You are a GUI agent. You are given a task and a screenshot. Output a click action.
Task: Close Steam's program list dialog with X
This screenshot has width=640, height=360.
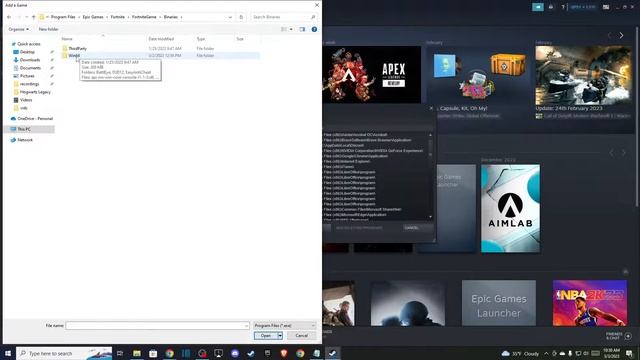(x=431, y=108)
